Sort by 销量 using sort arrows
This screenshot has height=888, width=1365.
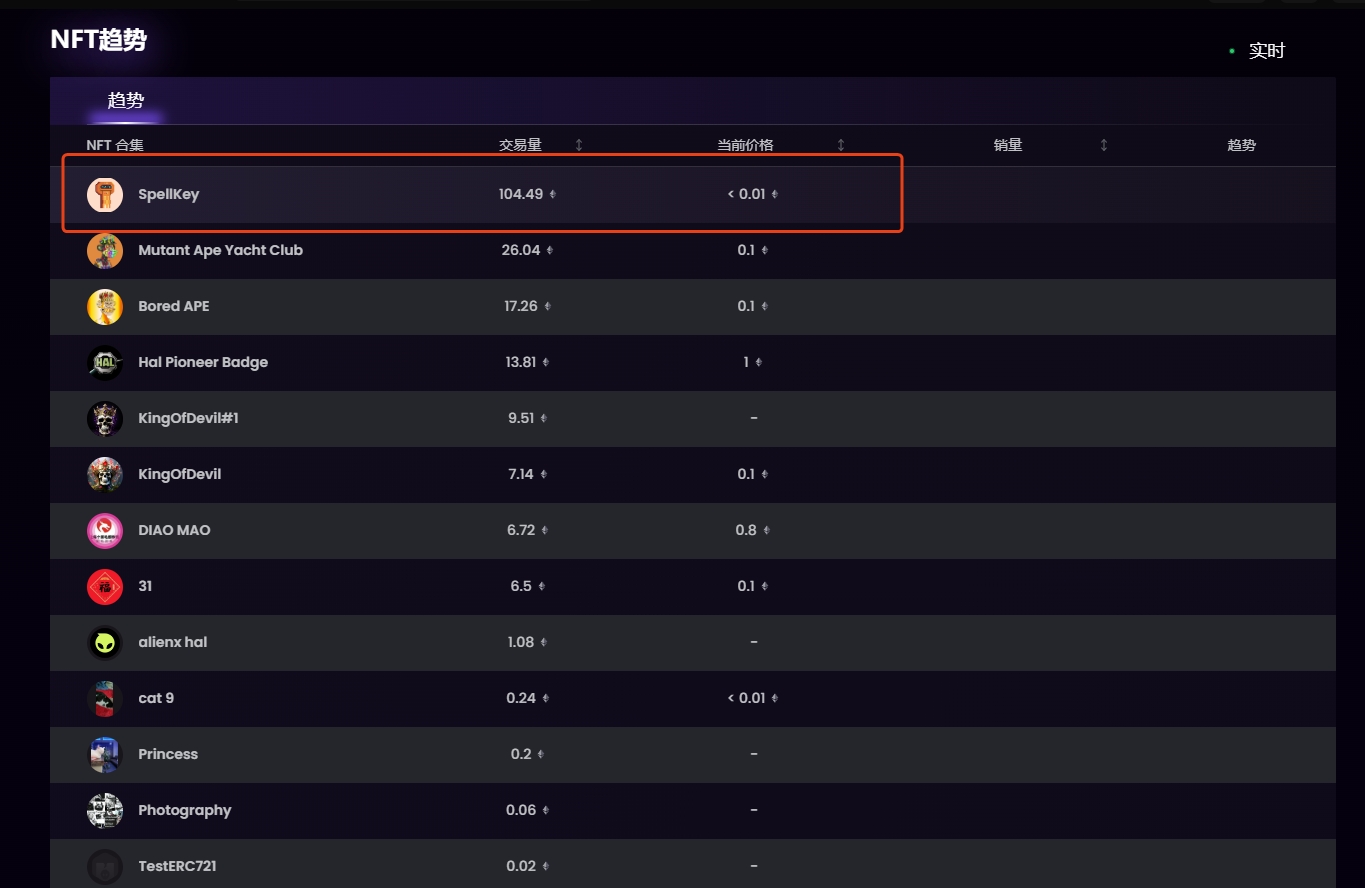[1104, 145]
